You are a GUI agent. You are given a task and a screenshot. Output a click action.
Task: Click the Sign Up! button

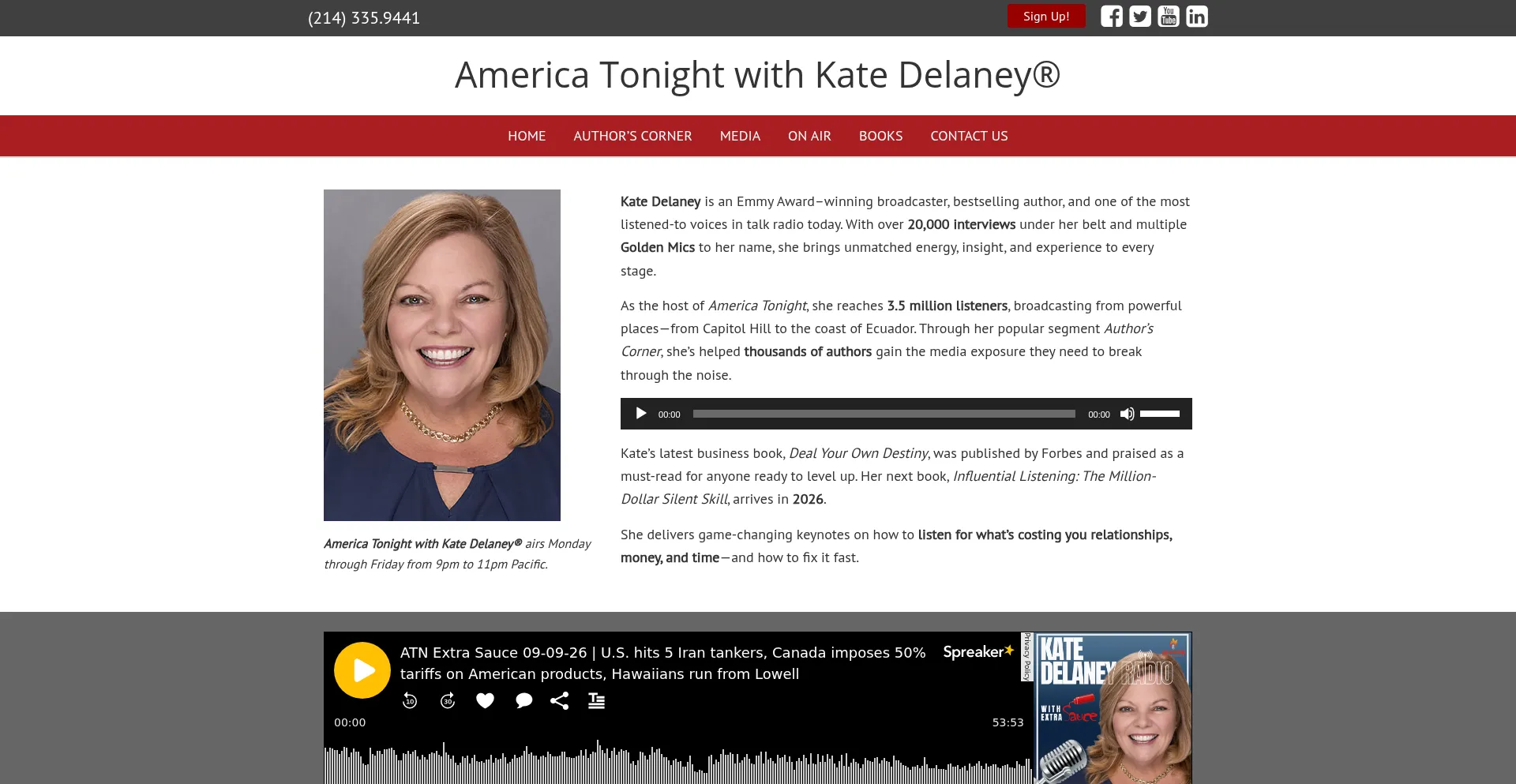coord(1046,16)
